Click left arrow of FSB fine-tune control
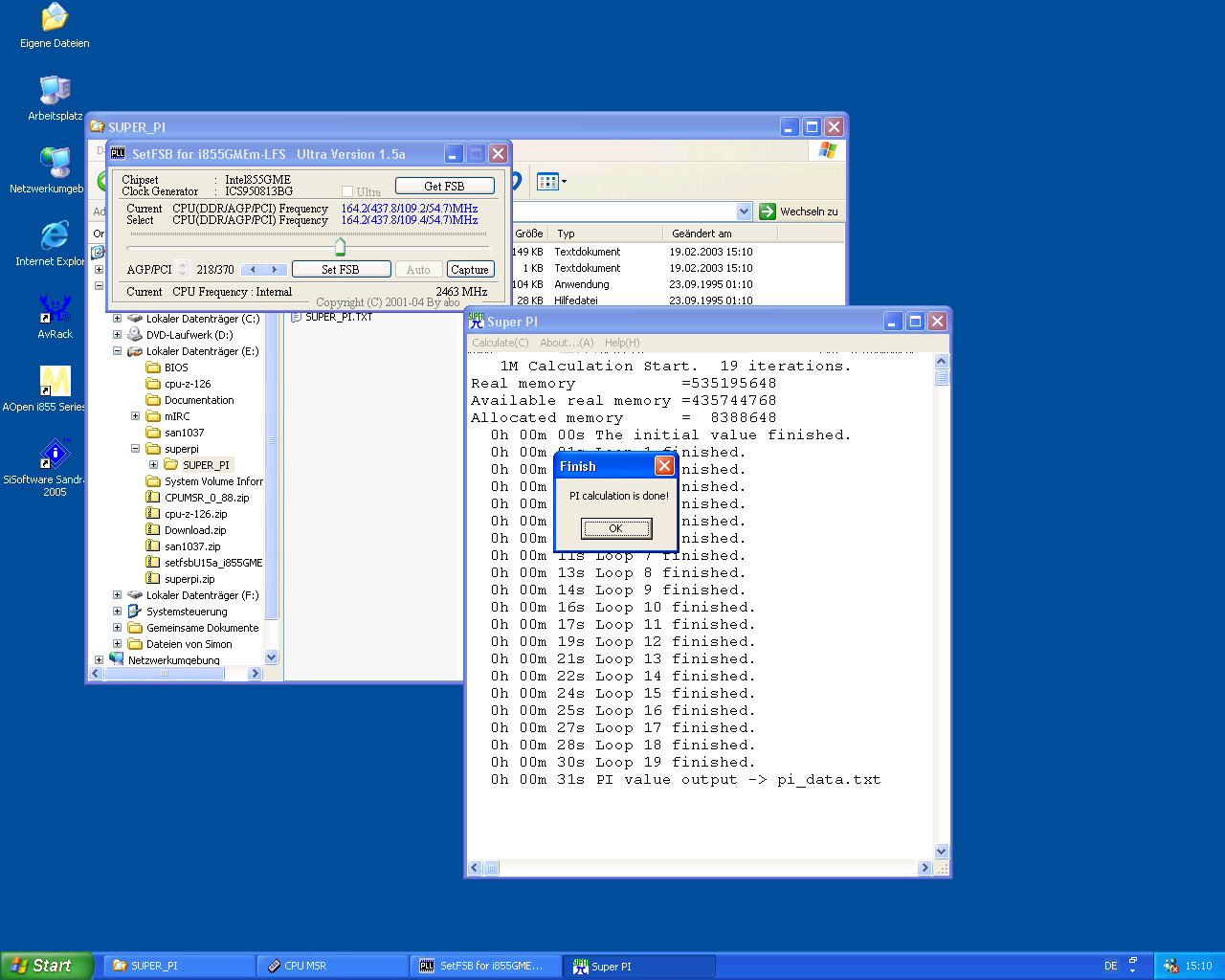This screenshot has height=980, width=1225. (252, 270)
